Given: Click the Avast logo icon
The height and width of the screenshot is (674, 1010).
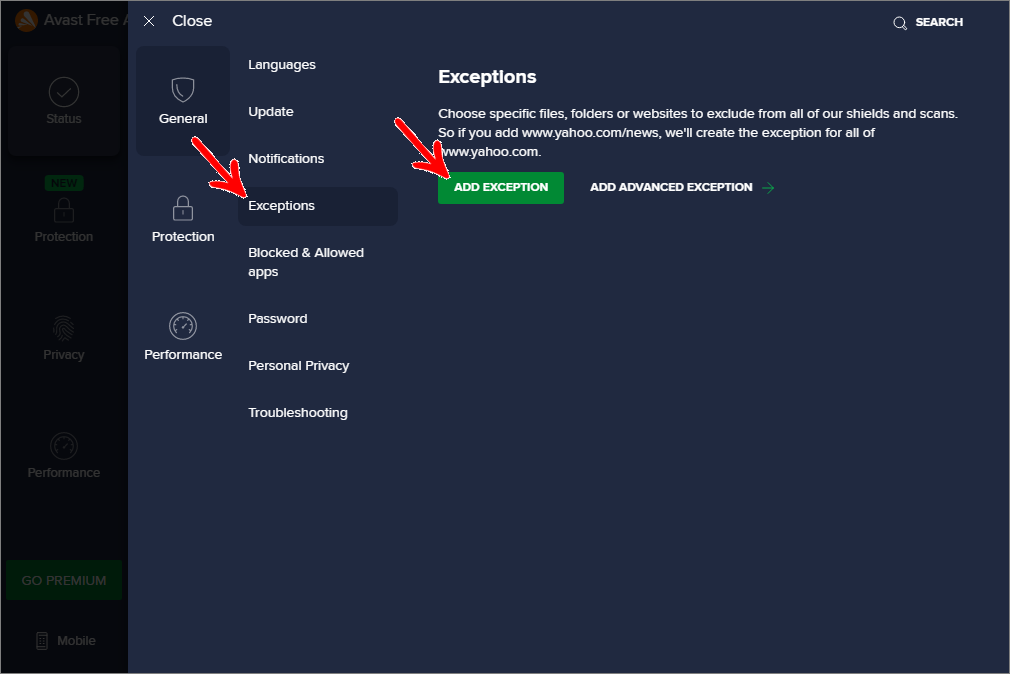Looking at the screenshot, I should tap(27, 21).
